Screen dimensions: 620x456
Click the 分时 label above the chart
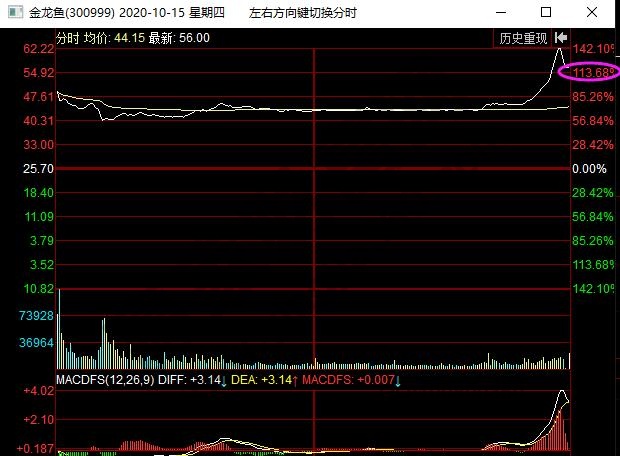(67, 38)
